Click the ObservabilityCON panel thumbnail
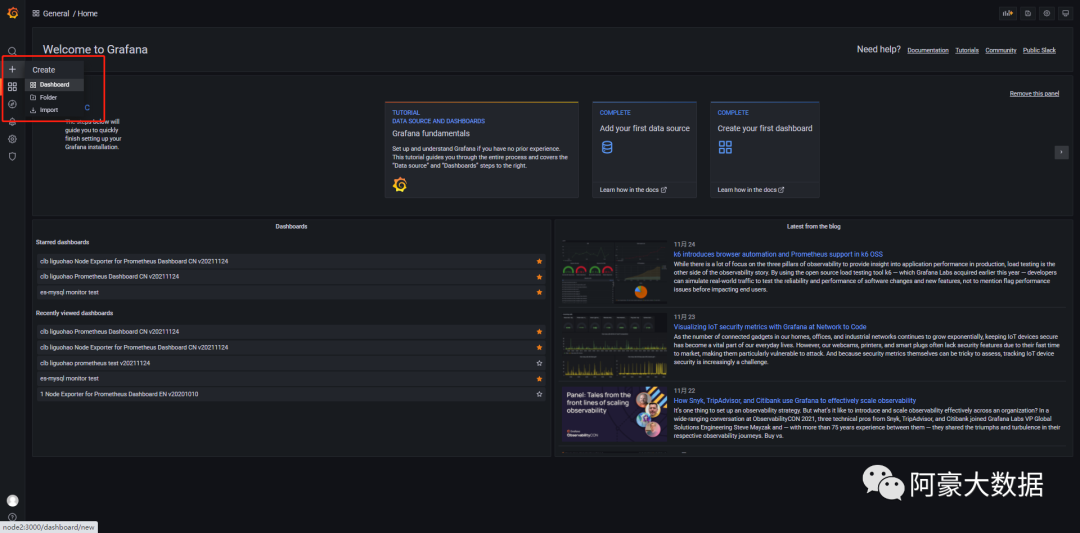Viewport: 1080px width, 533px height. pyautogui.click(x=614, y=414)
